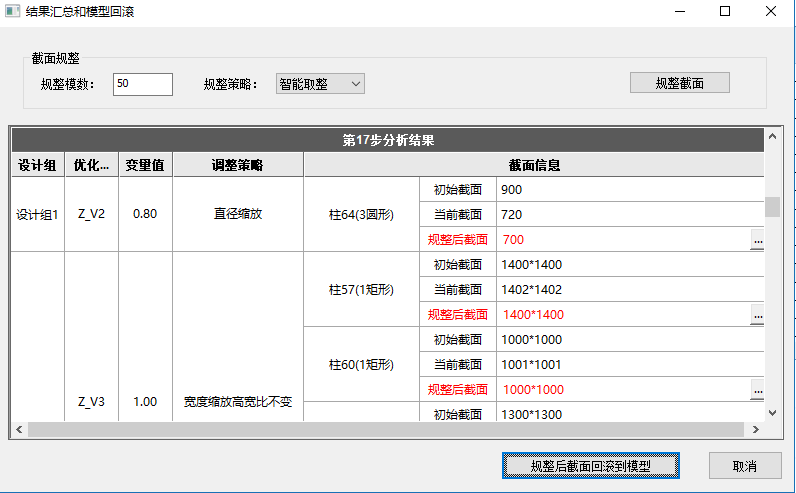
Task: Click the horizontal scrollbar thumb
Action: 385,429
